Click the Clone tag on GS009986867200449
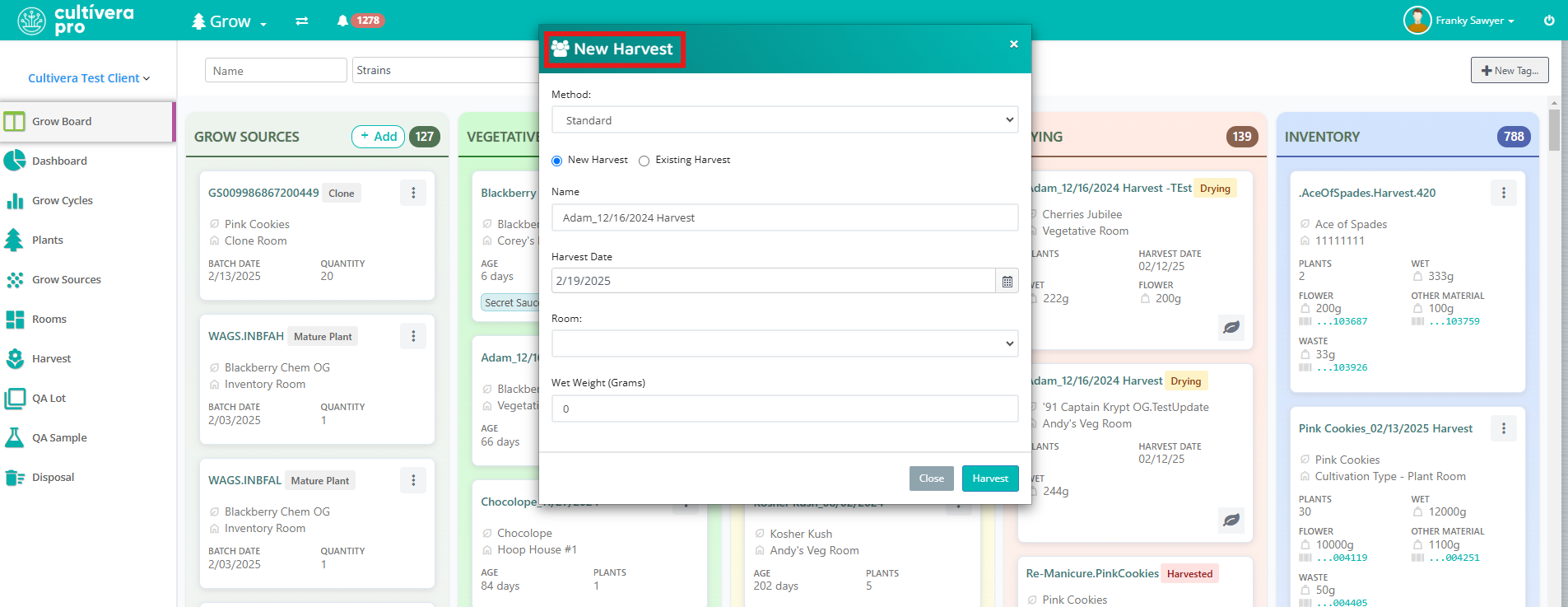Screen dimensions: 1568x607 (342, 193)
